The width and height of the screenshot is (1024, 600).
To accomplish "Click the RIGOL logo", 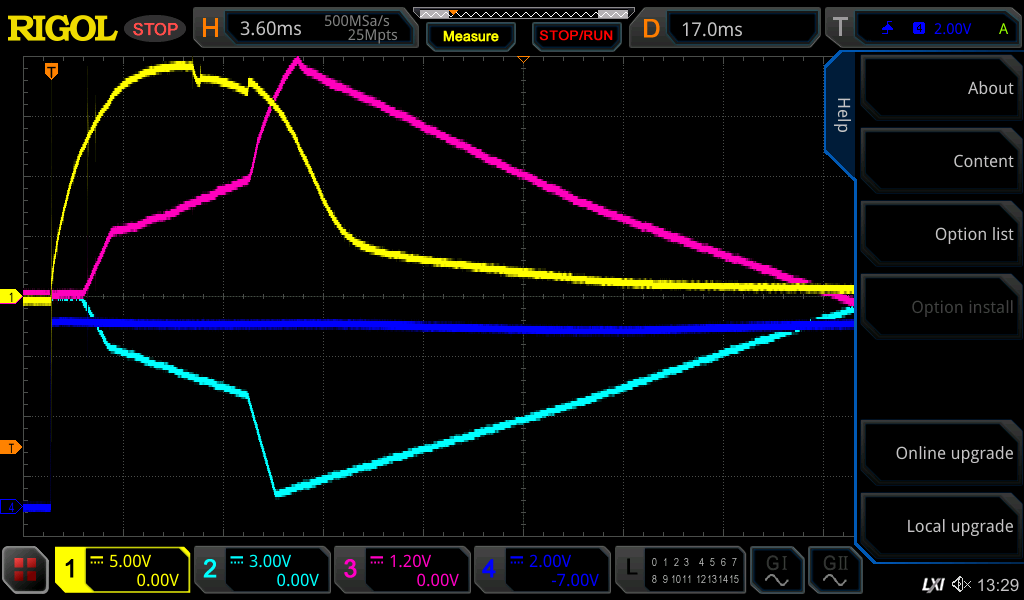I will [62, 29].
